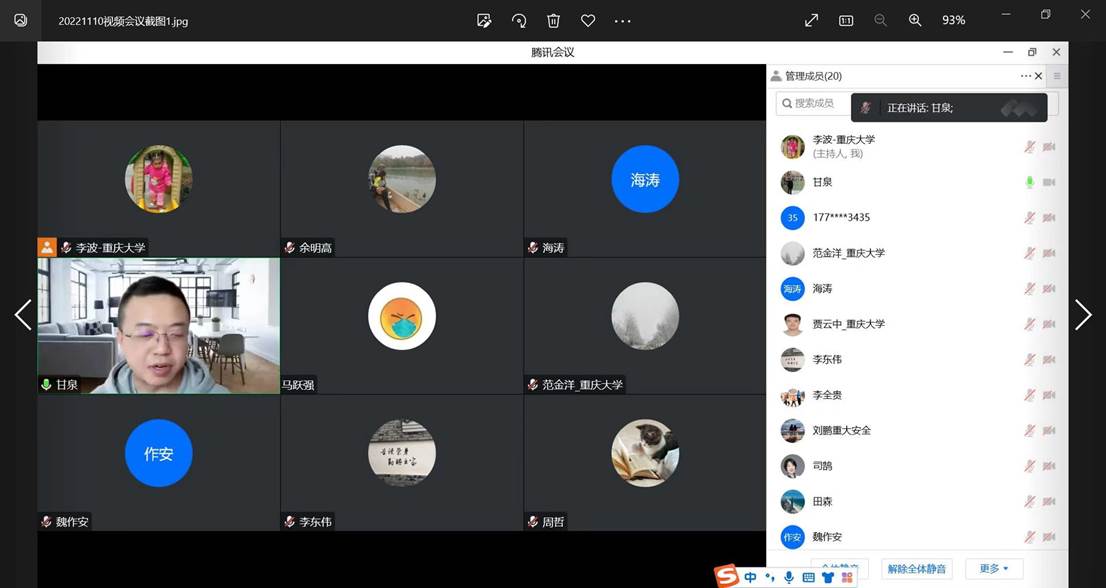Select 李东伟 name in the member list
This screenshot has height=588, width=1106.
pyautogui.click(x=827, y=360)
